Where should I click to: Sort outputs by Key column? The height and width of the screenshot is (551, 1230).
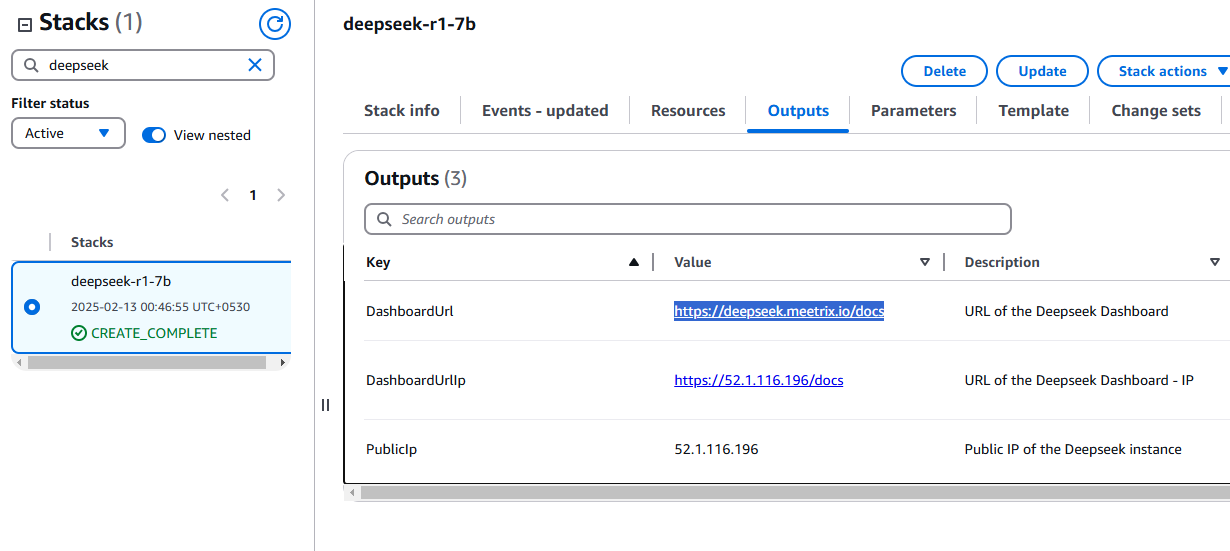633,262
